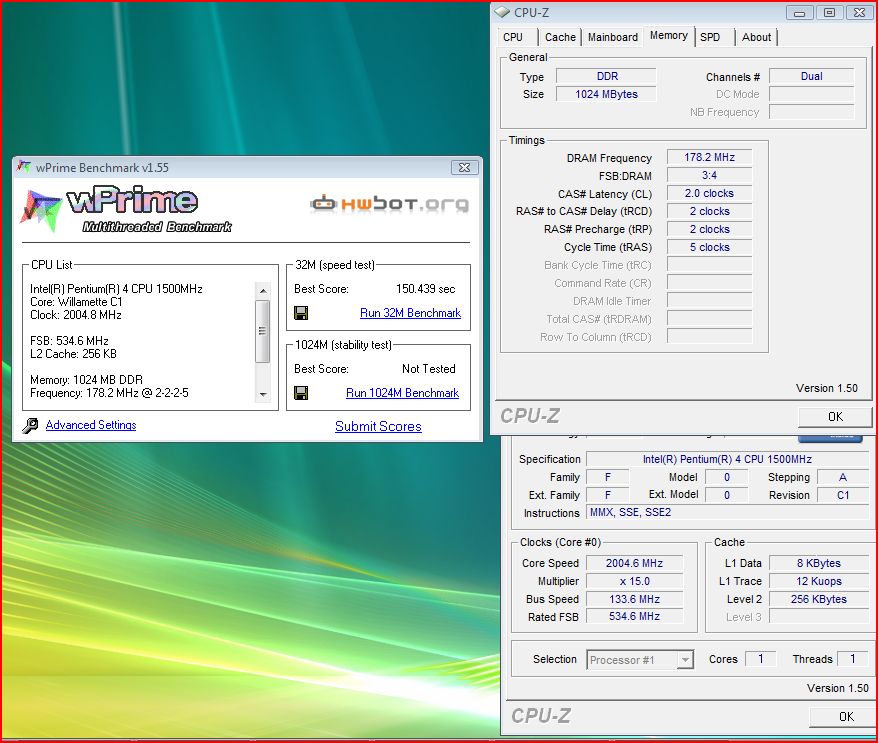The width and height of the screenshot is (878, 743).
Task: Click the Rated FSB value 534.6 MHz
Action: pyautogui.click(x=634, y=616)
